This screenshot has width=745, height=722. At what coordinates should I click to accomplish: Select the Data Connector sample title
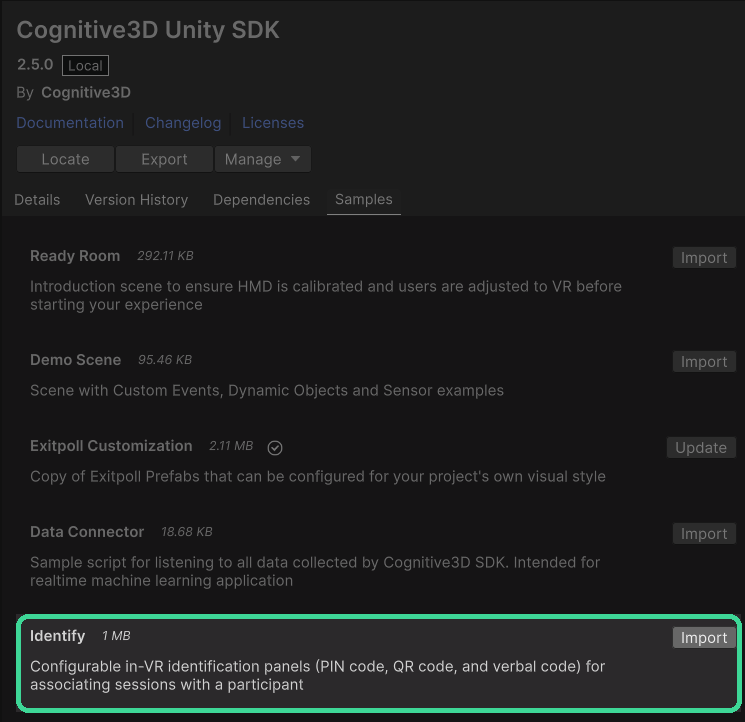coord(87,532)
